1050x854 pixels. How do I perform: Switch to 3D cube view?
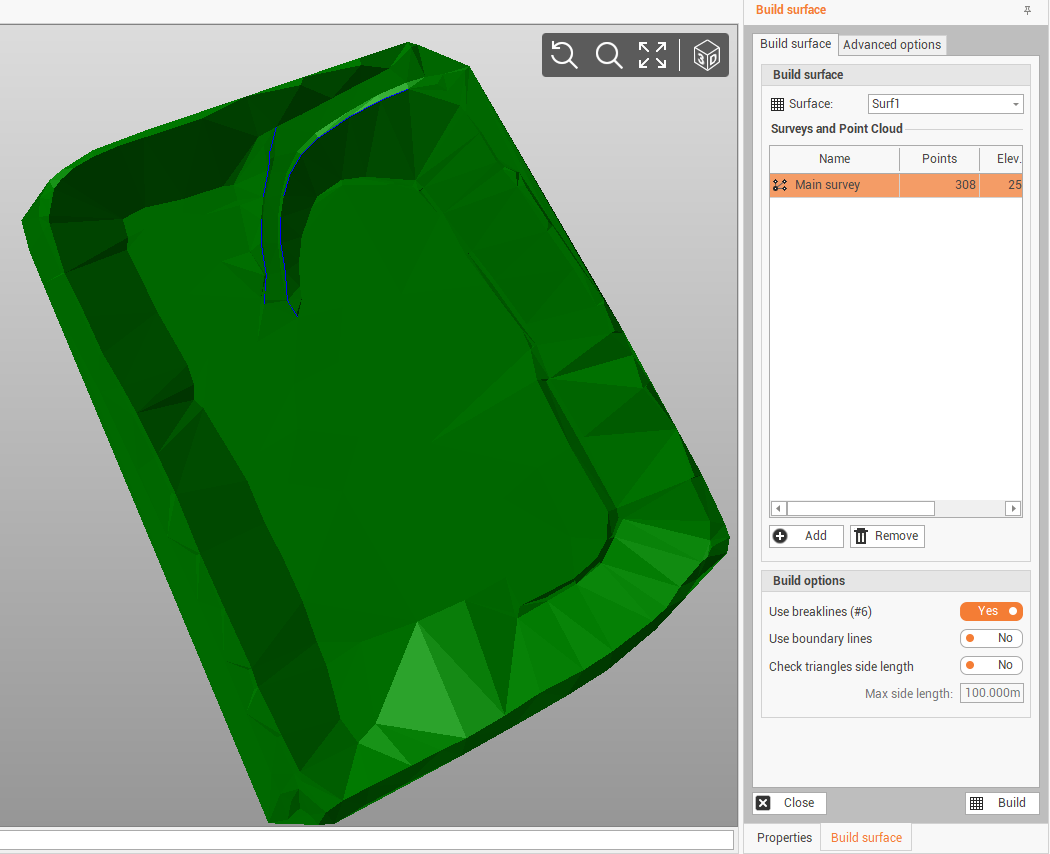pos(707,55)
